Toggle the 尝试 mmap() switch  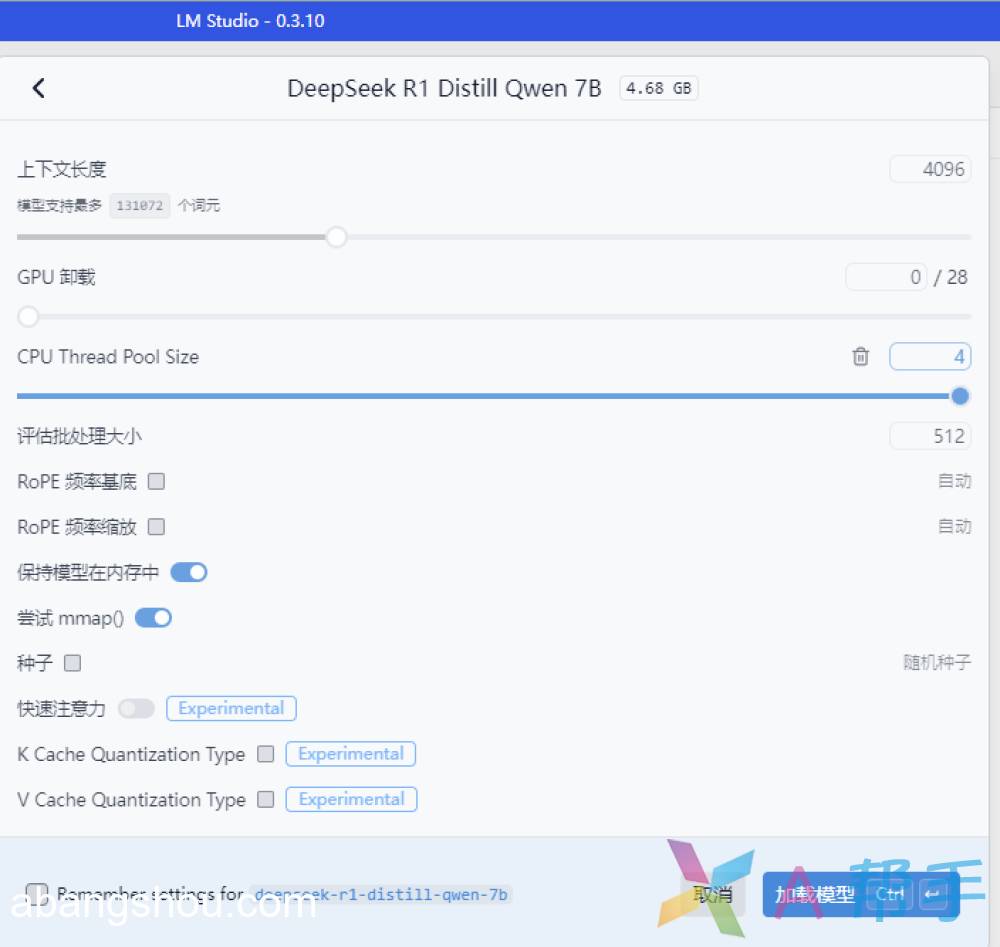(x=153, y=618)
